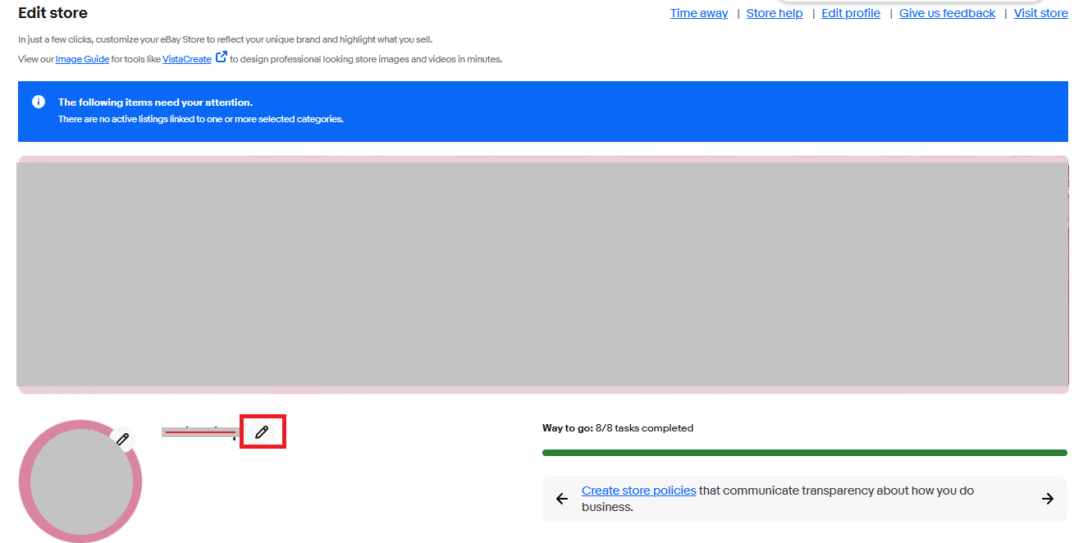The image size is (1074, 543).
Task: Click the pencil icon on the profile picture
Action: (122, 438)
